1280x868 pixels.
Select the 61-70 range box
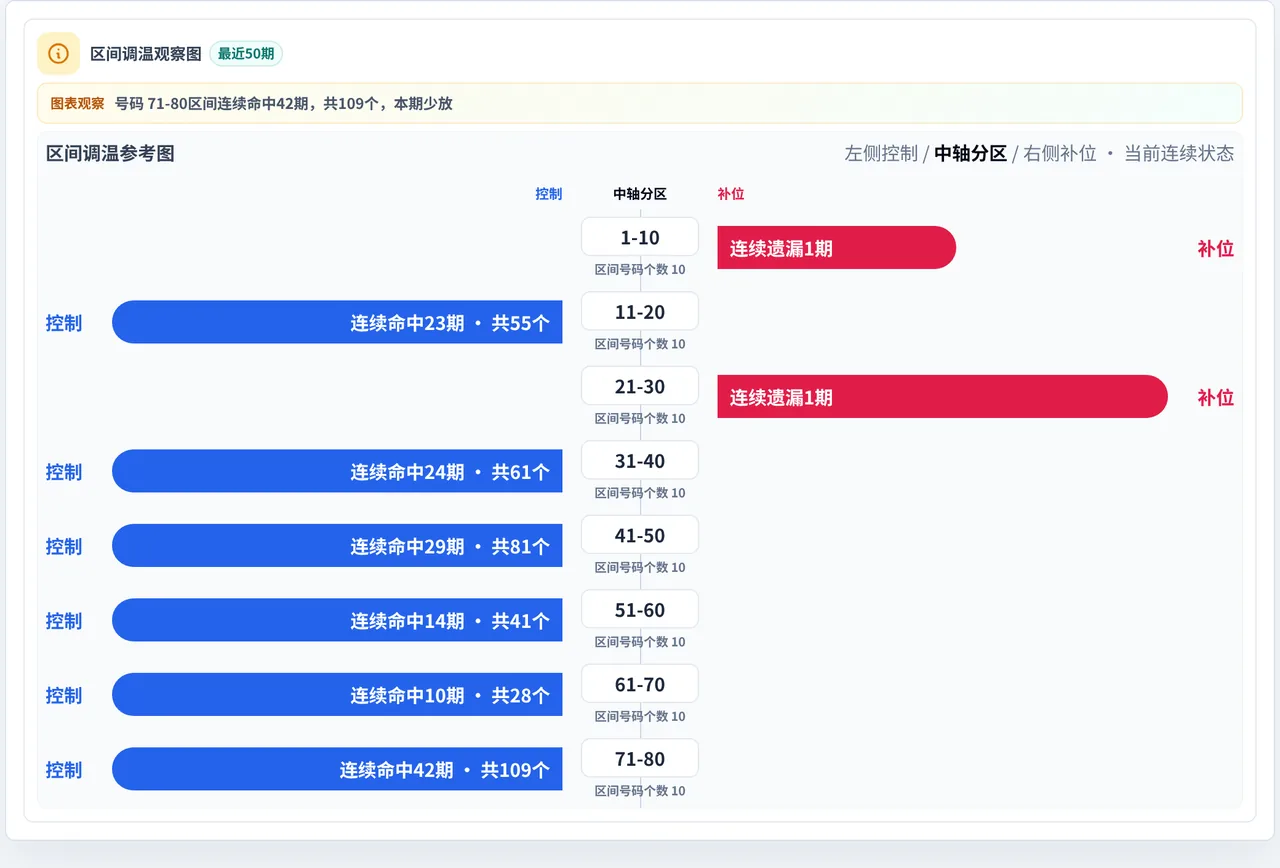point(640,684)
